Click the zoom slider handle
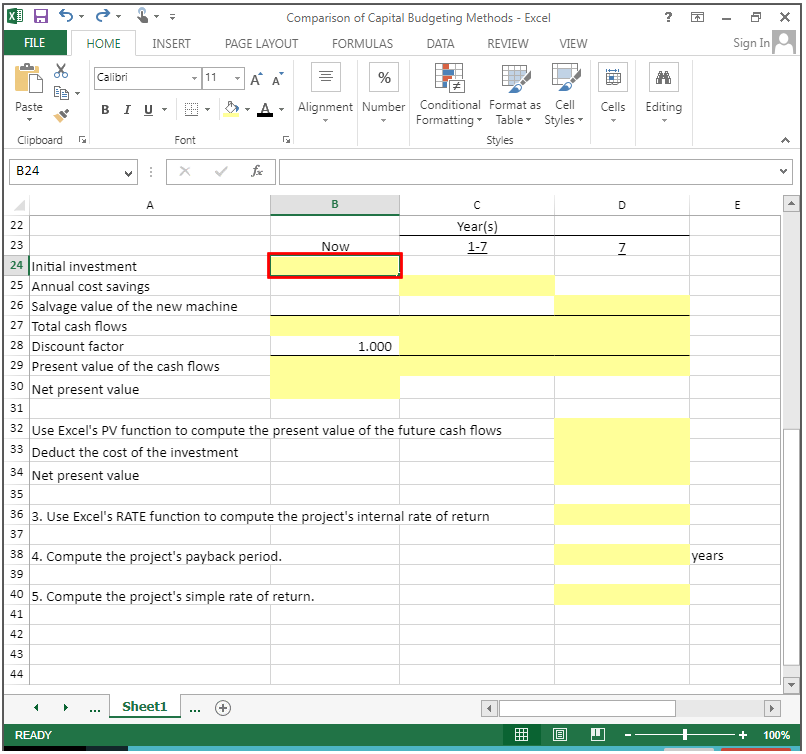Image resolution: width=806 pixels, height=754 pixels. (684, 735)
